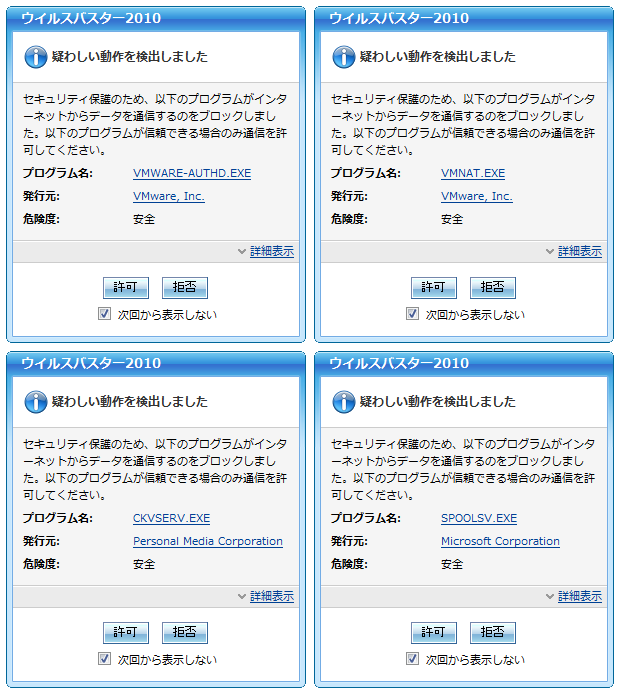The height and width of the screenshot is (694, 620).
Task: Deny SPOOLSV.EXE with 拒否 button
Action: [x=492, y=632]
